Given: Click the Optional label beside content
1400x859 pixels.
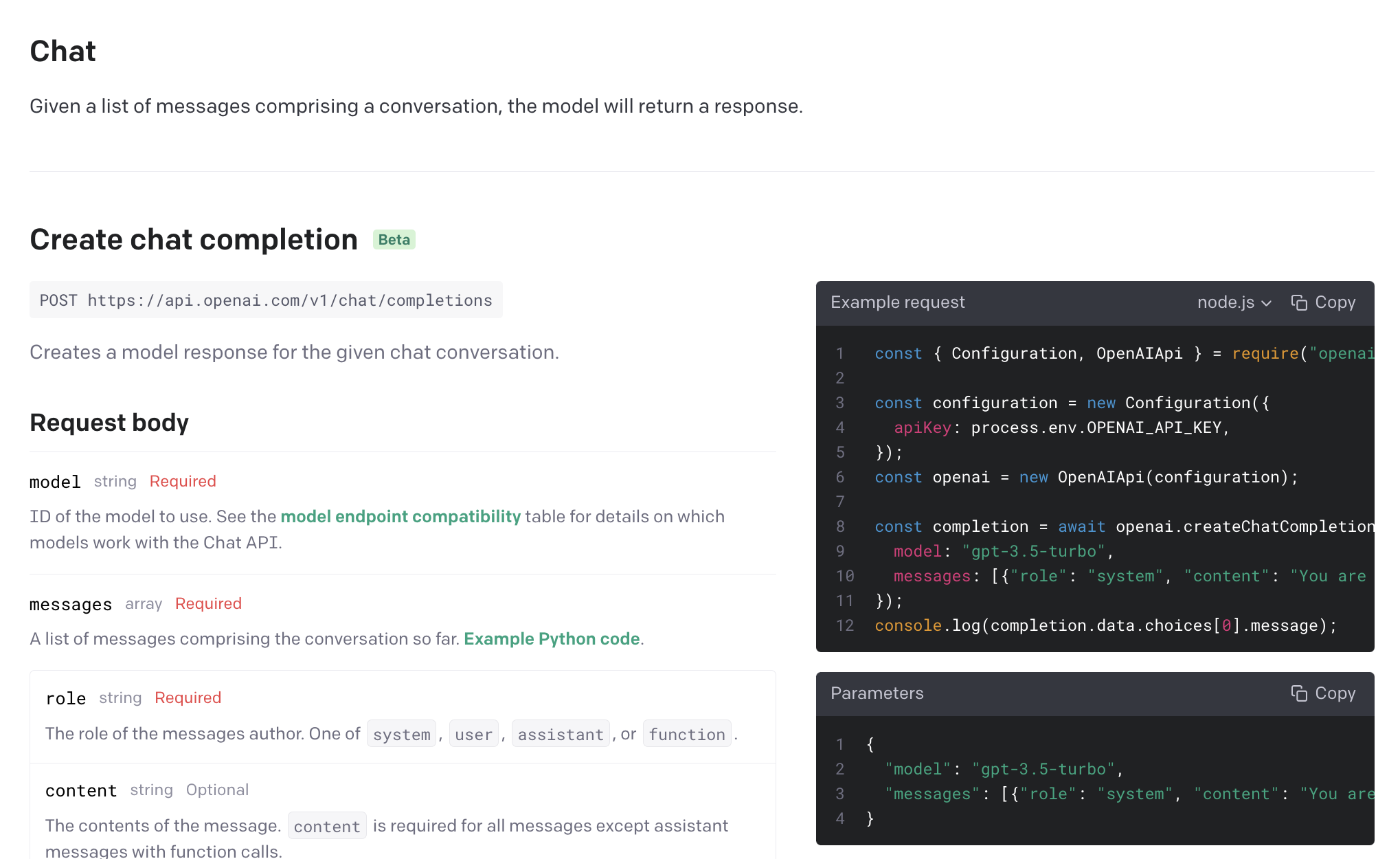Looking at the screenshot, I should tap(217, 790).
